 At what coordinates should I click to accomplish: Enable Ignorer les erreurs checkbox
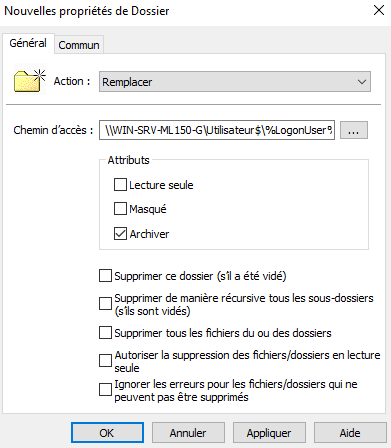[x=105, y=390]
